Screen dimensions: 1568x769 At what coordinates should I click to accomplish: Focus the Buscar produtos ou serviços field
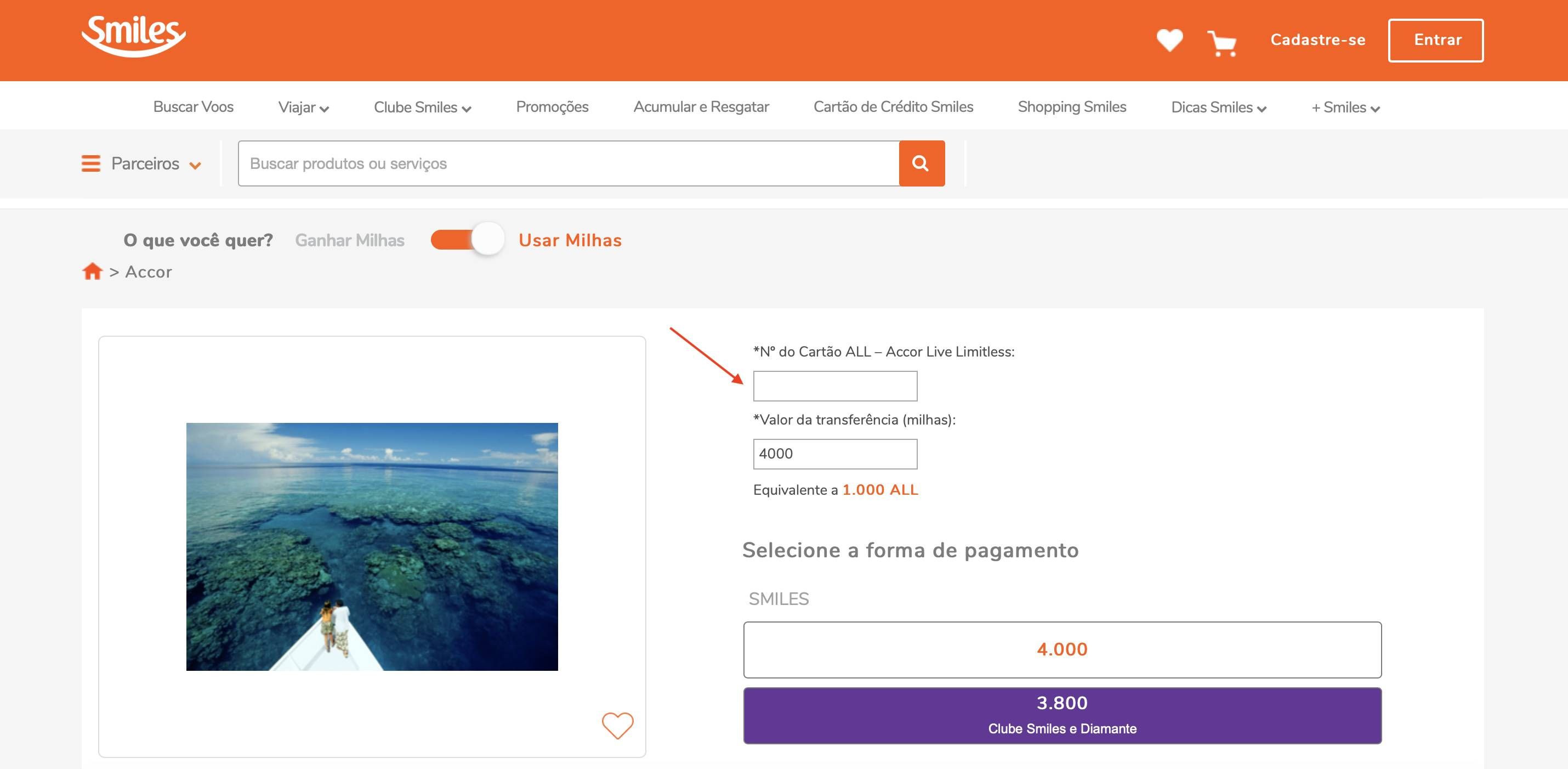569,163
